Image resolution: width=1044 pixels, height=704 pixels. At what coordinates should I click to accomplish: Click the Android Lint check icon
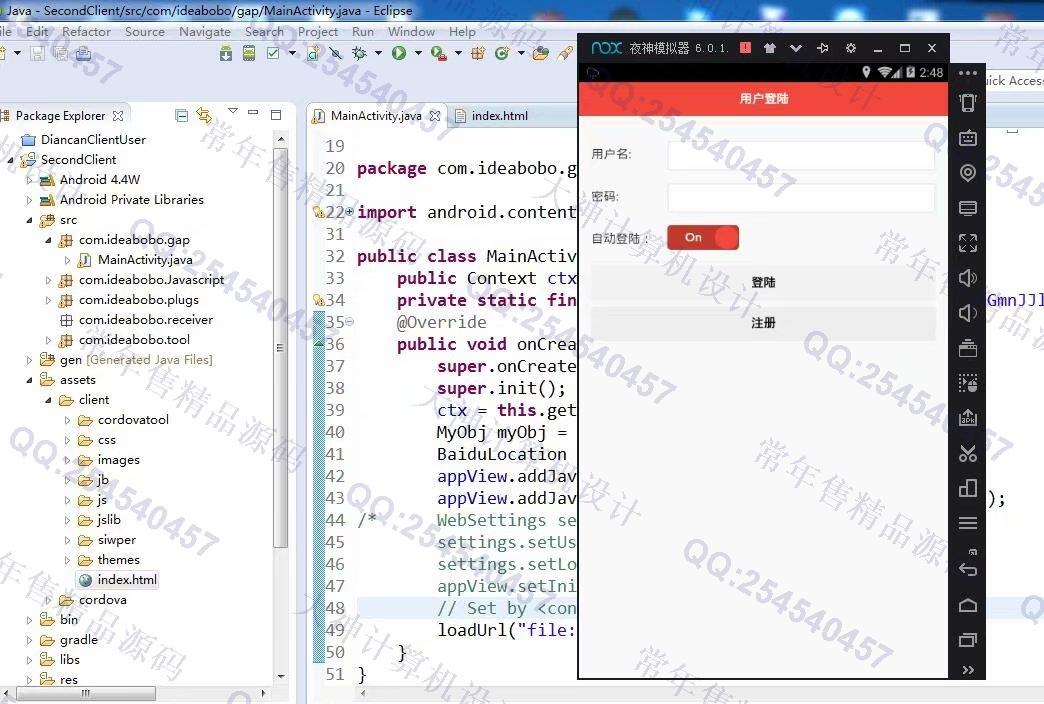click(273, 53)
